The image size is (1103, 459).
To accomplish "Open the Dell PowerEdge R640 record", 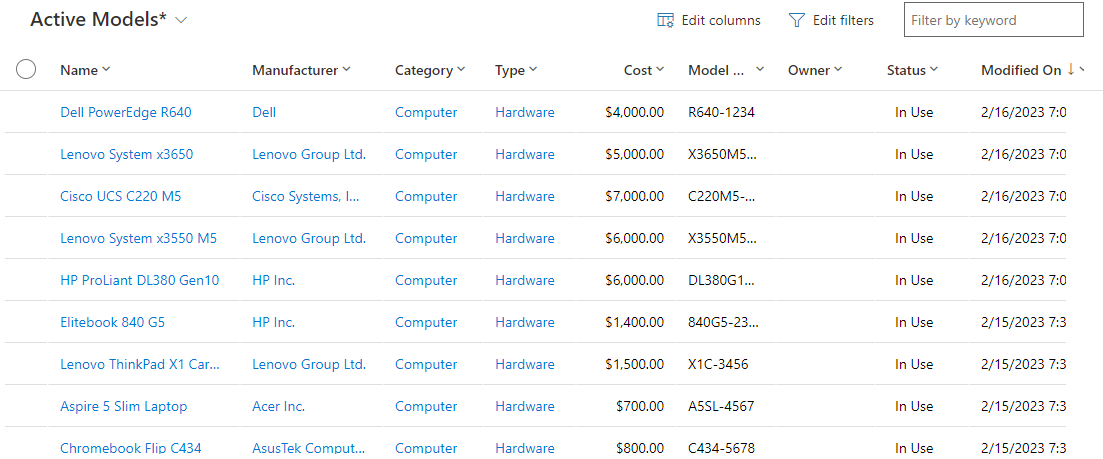I will pos(126,112).
